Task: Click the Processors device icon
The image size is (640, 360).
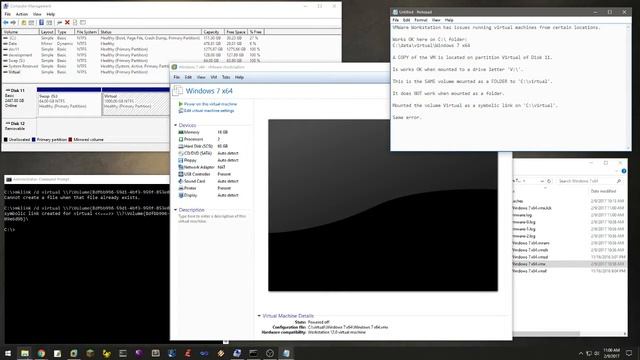Action: [x=181, y=139]
